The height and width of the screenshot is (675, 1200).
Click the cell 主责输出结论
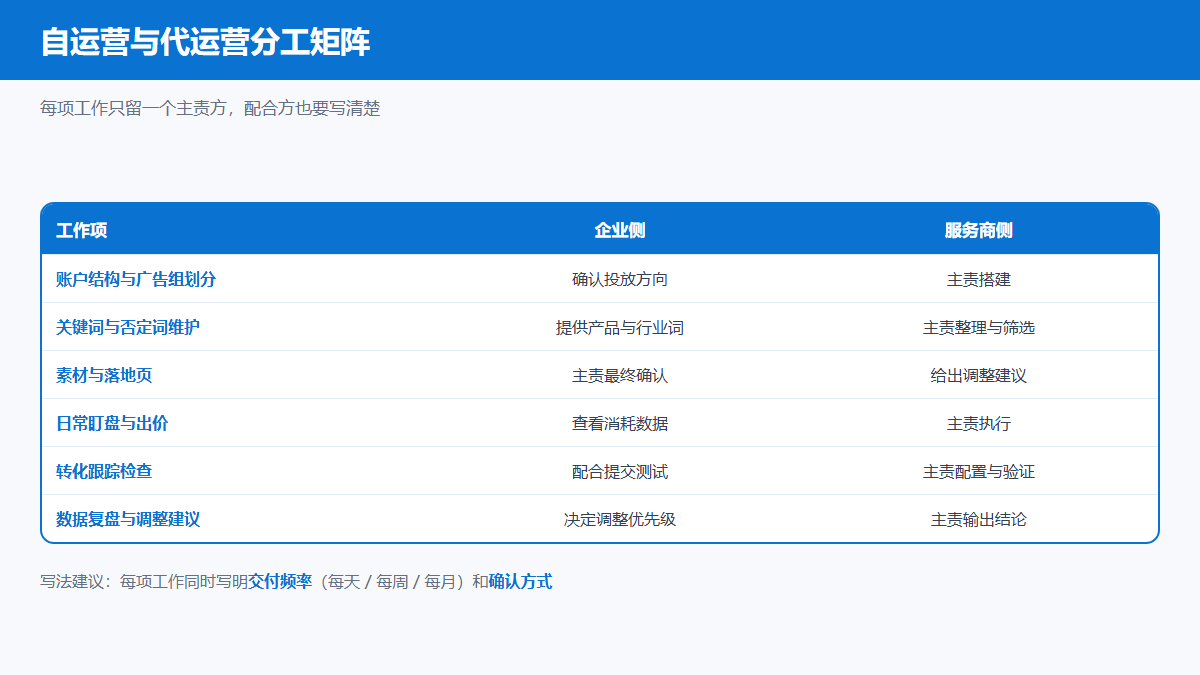[x=979, y=519]
